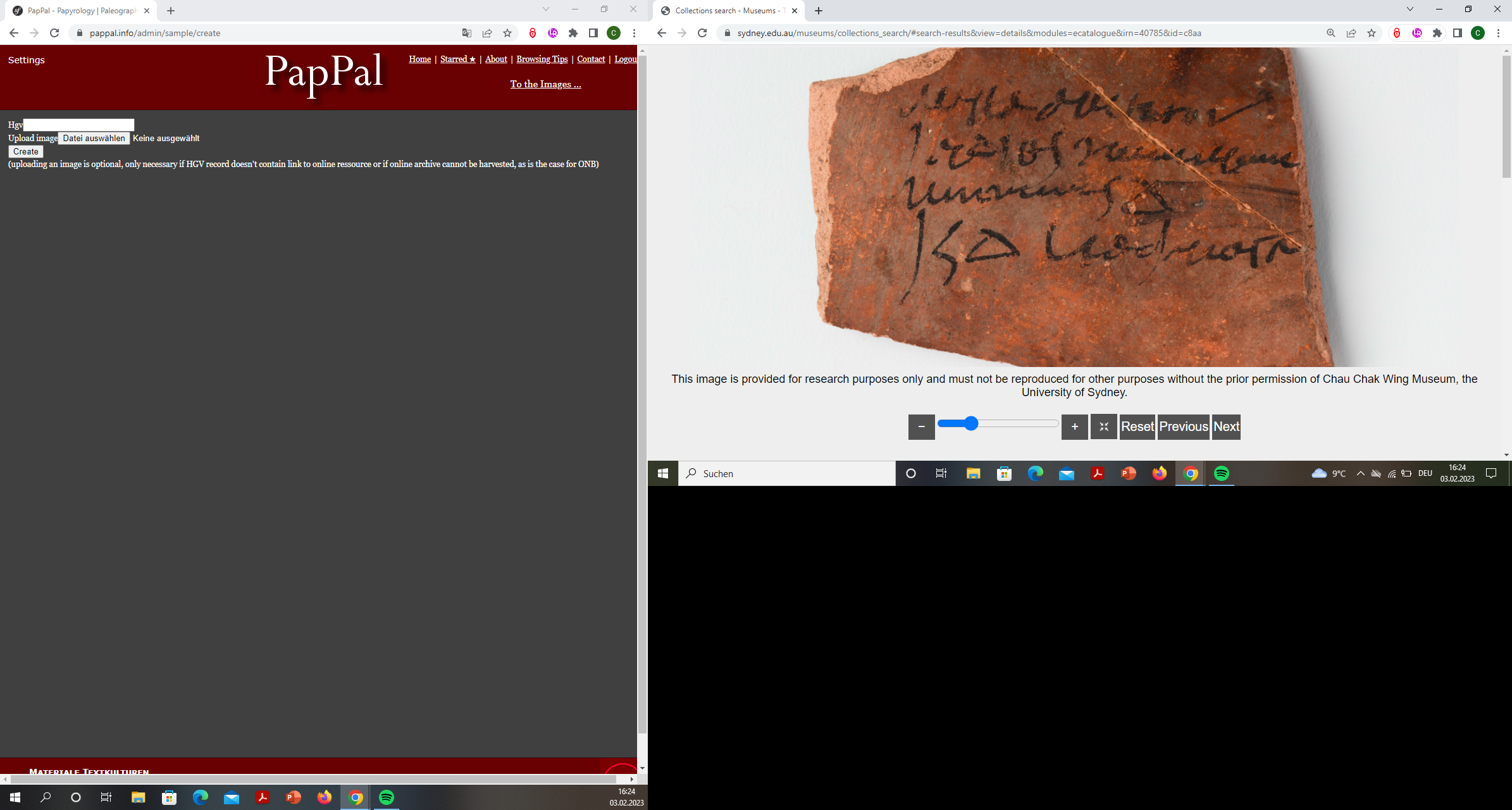Click the image zoom slider handle
Image resolution: width=1512 pixels, height=810 pixels.
(971, 423)
